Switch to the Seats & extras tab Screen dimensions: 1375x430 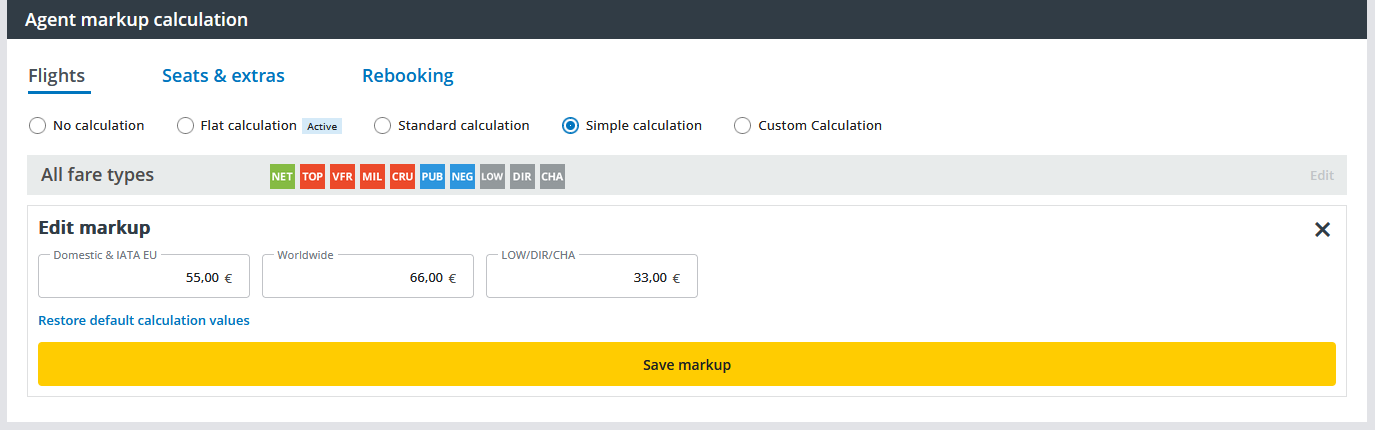coord(223,76)
